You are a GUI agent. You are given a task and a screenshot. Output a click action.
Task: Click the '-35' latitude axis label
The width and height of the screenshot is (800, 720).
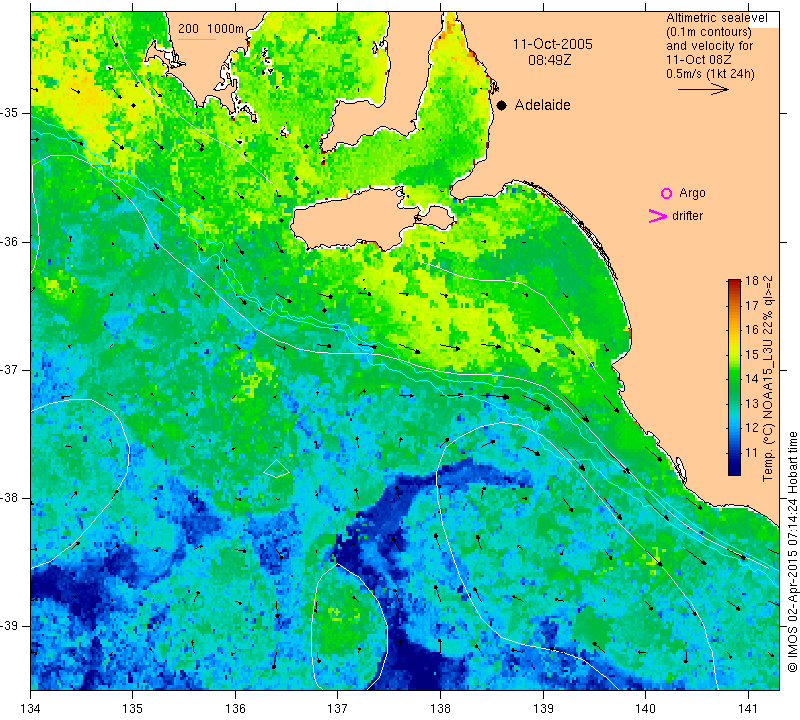[9, 113]
